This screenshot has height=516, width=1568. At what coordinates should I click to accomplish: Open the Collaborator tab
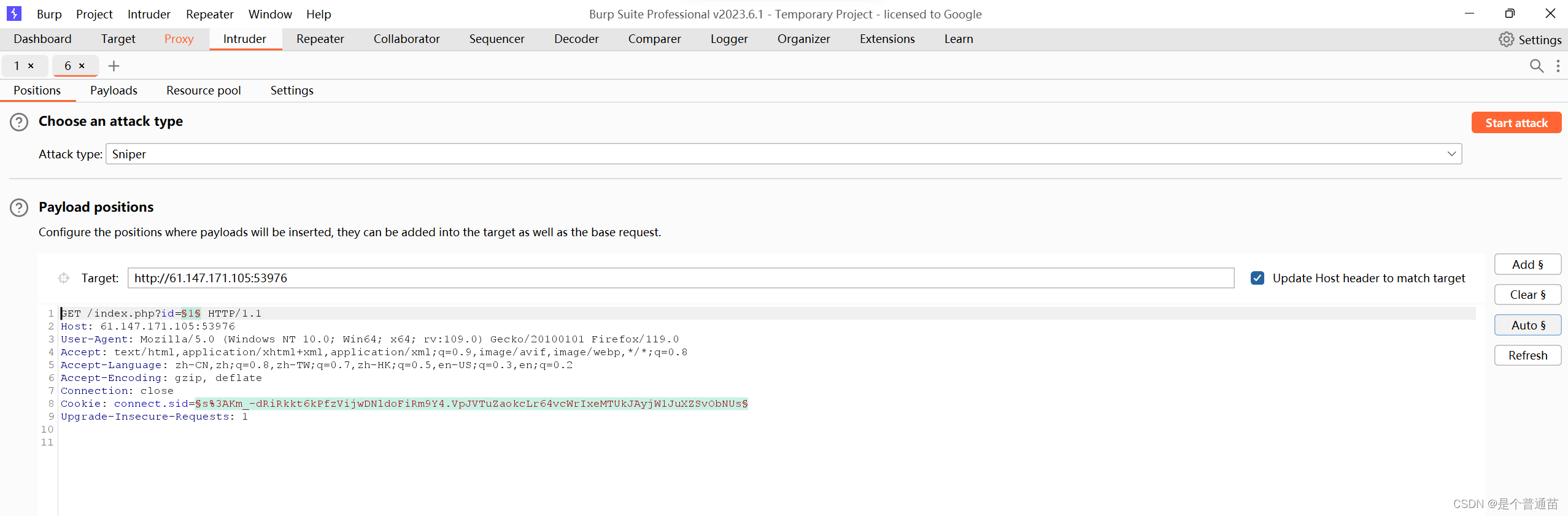point(406,39)
